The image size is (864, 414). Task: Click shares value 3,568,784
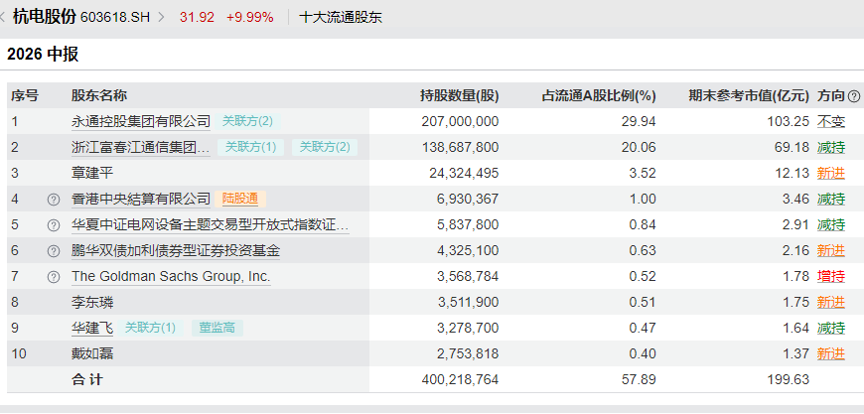[468, 277]
